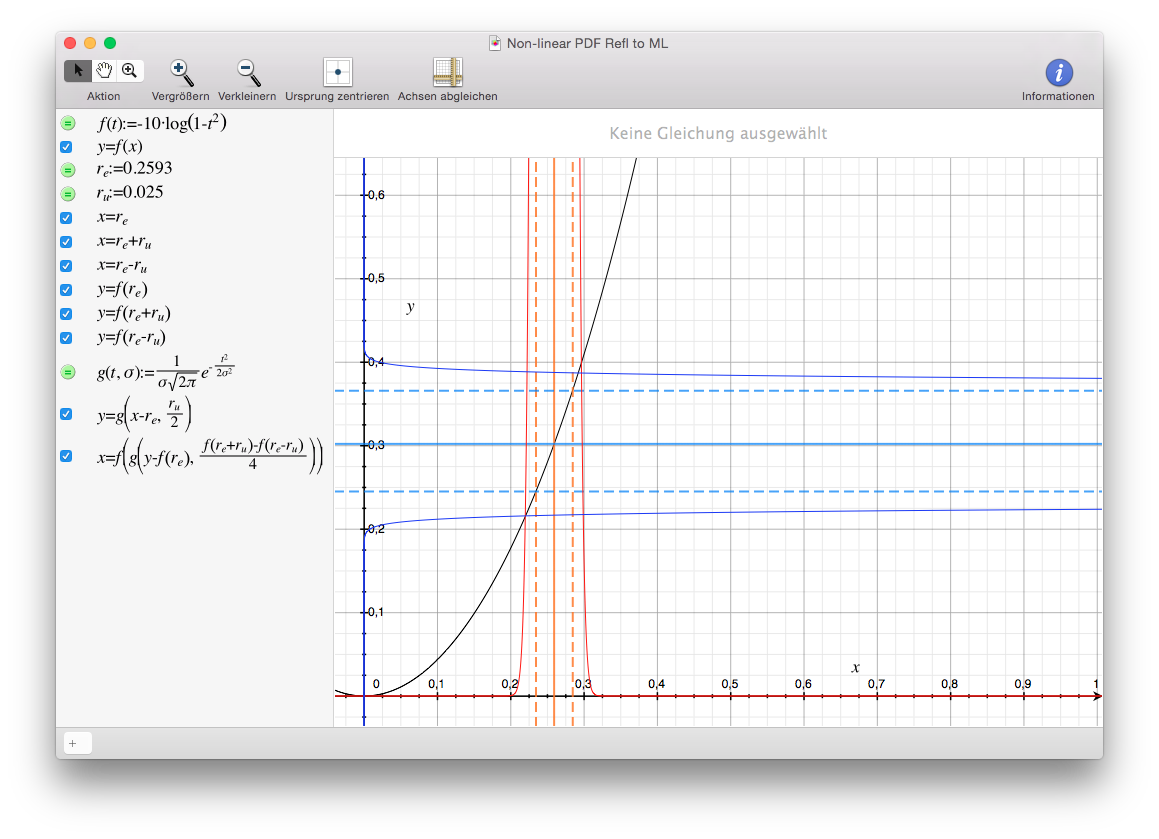Screen dimensions: 1159x839
Task: Select the x=r_e+r_u equation text
Action: (124, 242)
